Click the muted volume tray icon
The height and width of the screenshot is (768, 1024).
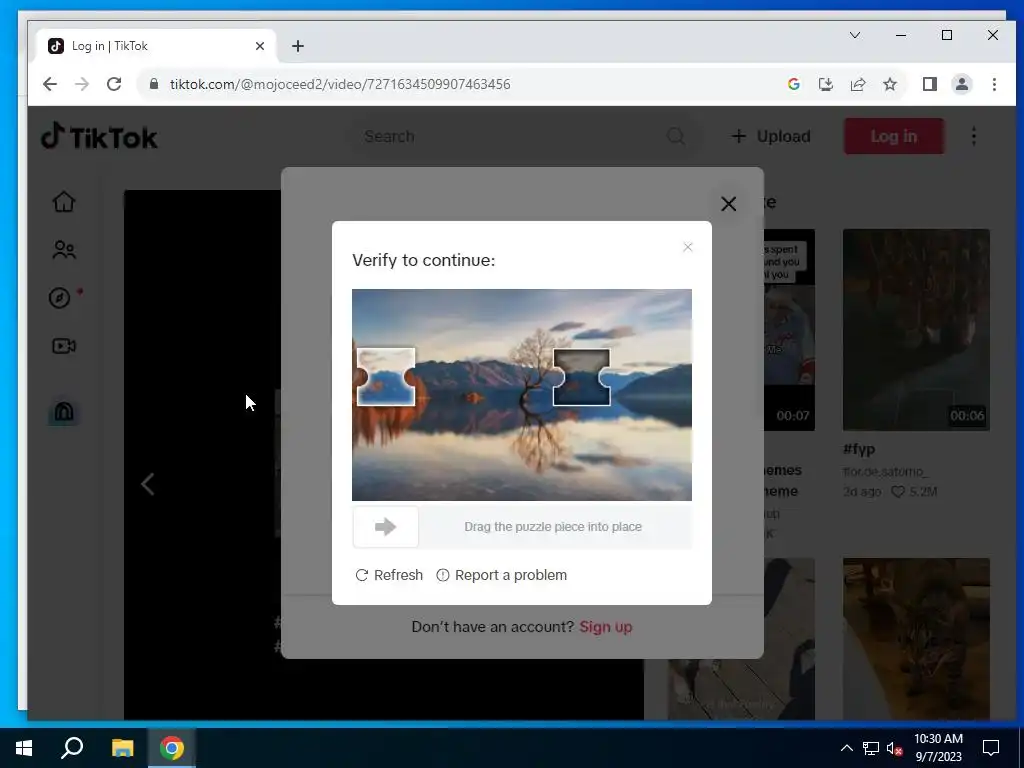pyautogui.click(x=895, y=748)
